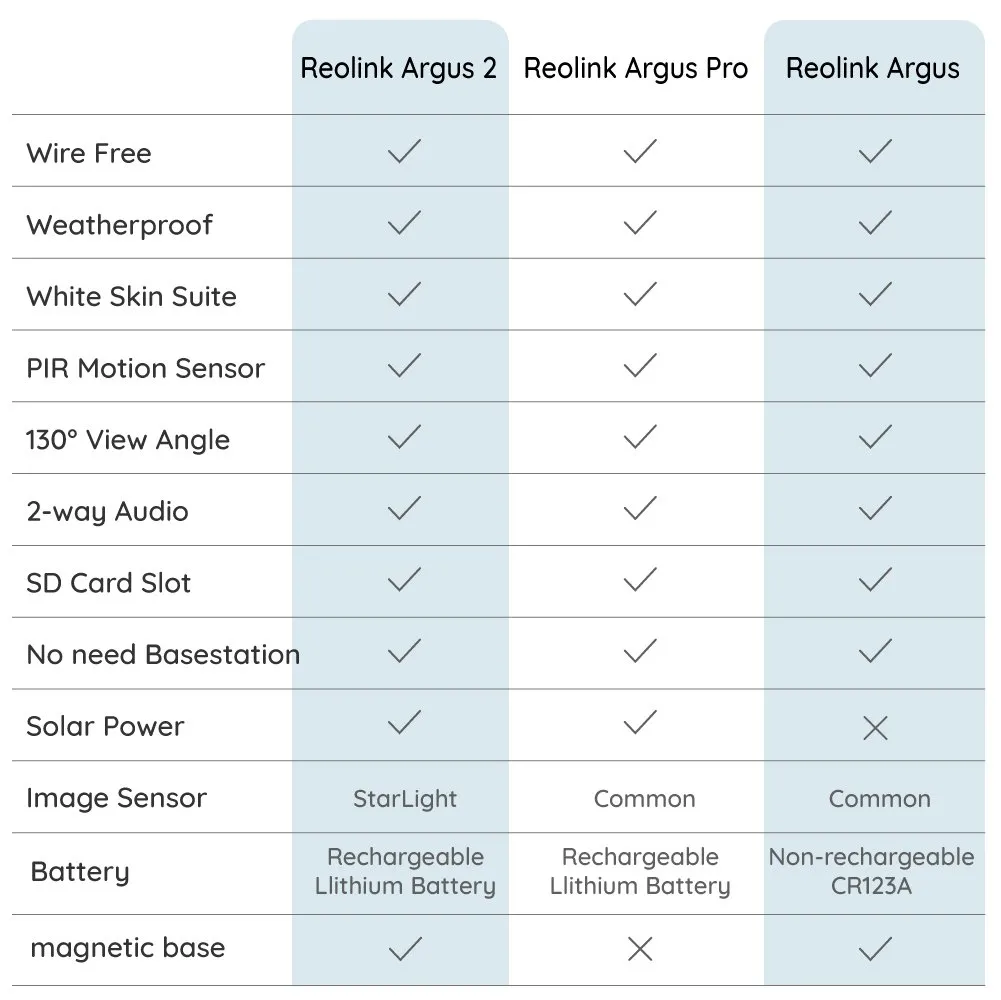Click the magnetic base checkmark for Argus 2

coord(404,949)
